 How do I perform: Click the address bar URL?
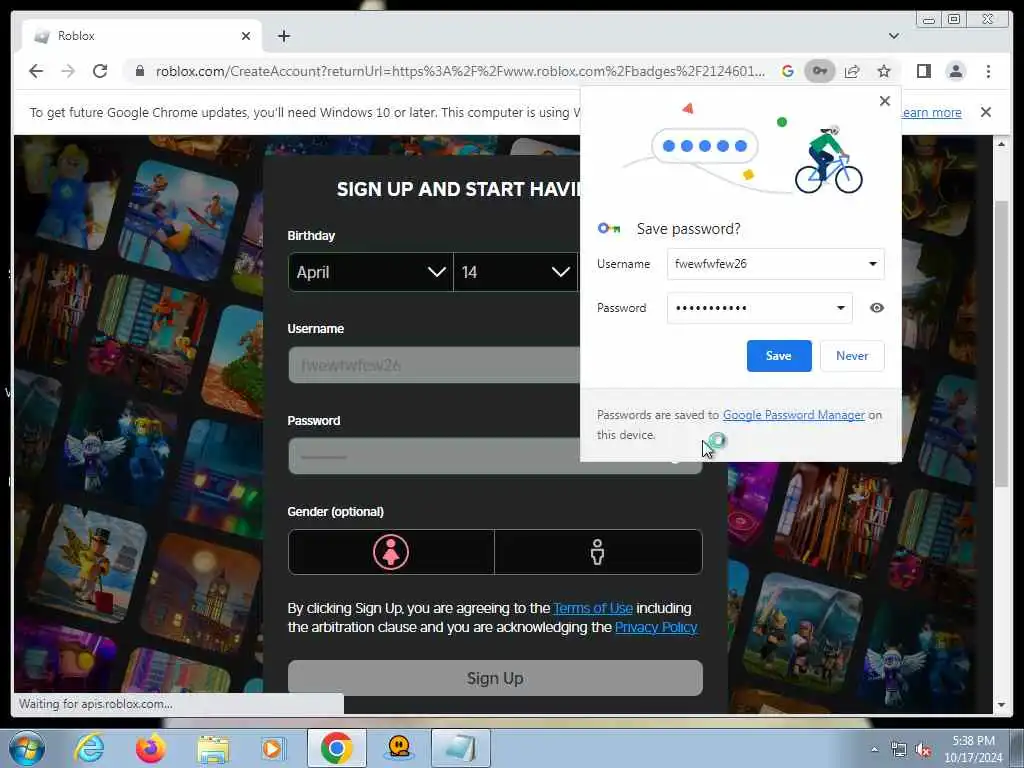pos(460,71)
